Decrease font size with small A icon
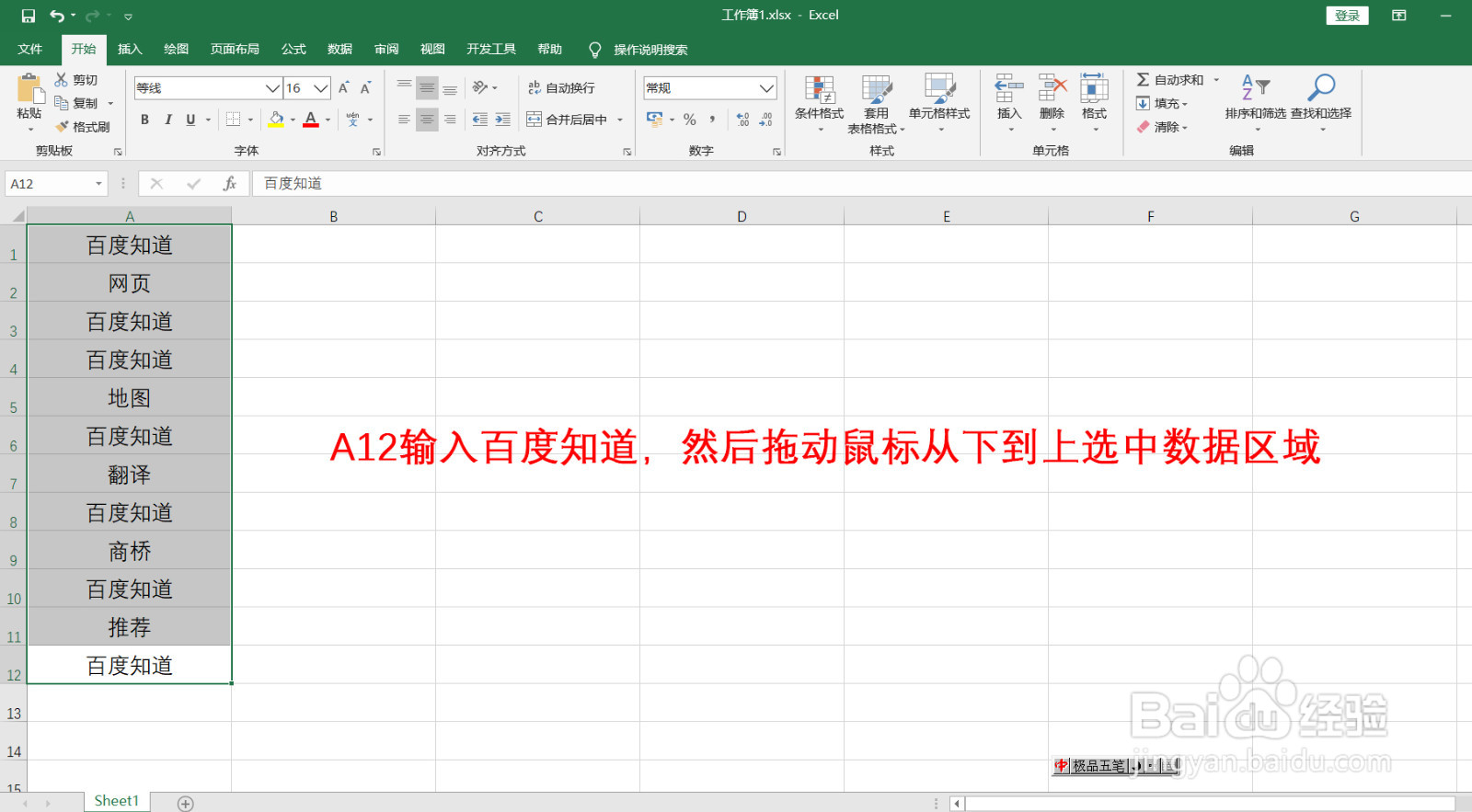 pos(365,88)
